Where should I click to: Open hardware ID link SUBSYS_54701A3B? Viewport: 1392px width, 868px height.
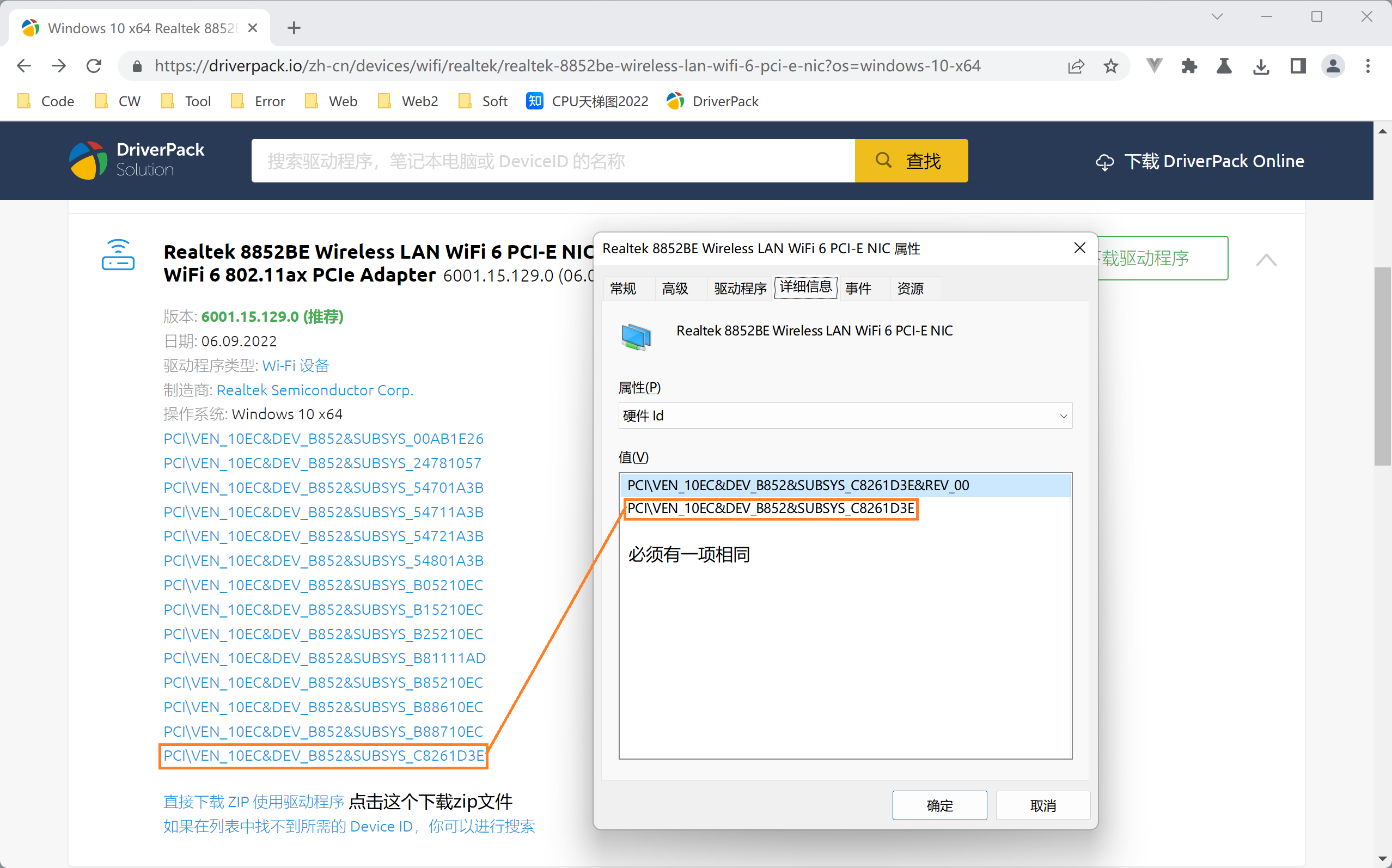click(x=323, y=487)
